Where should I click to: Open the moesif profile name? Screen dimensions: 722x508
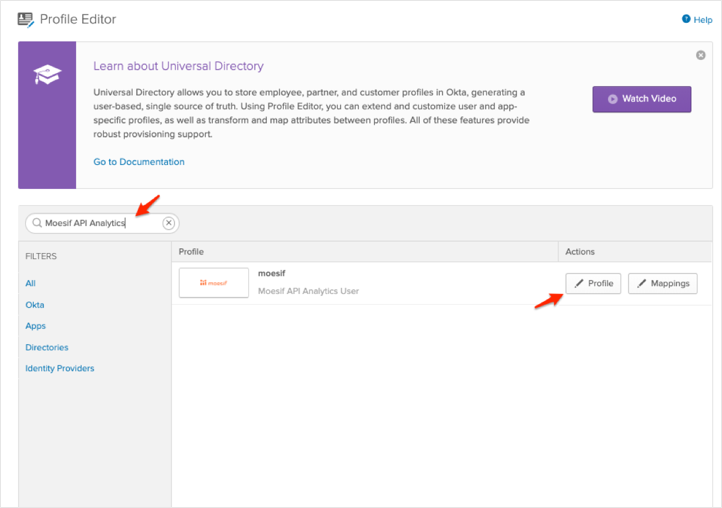(x=272, y=273)
